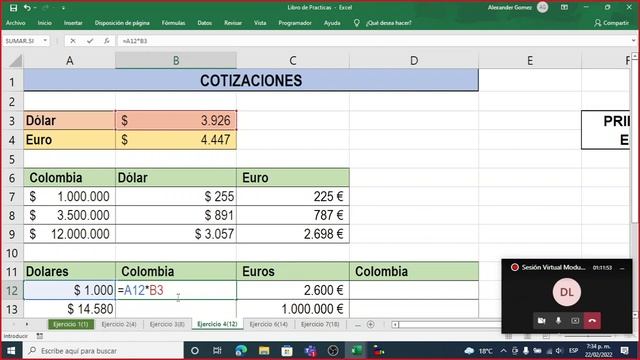Add a new sheet with the plus icon
640x360 pixels.
coord(371,324)
